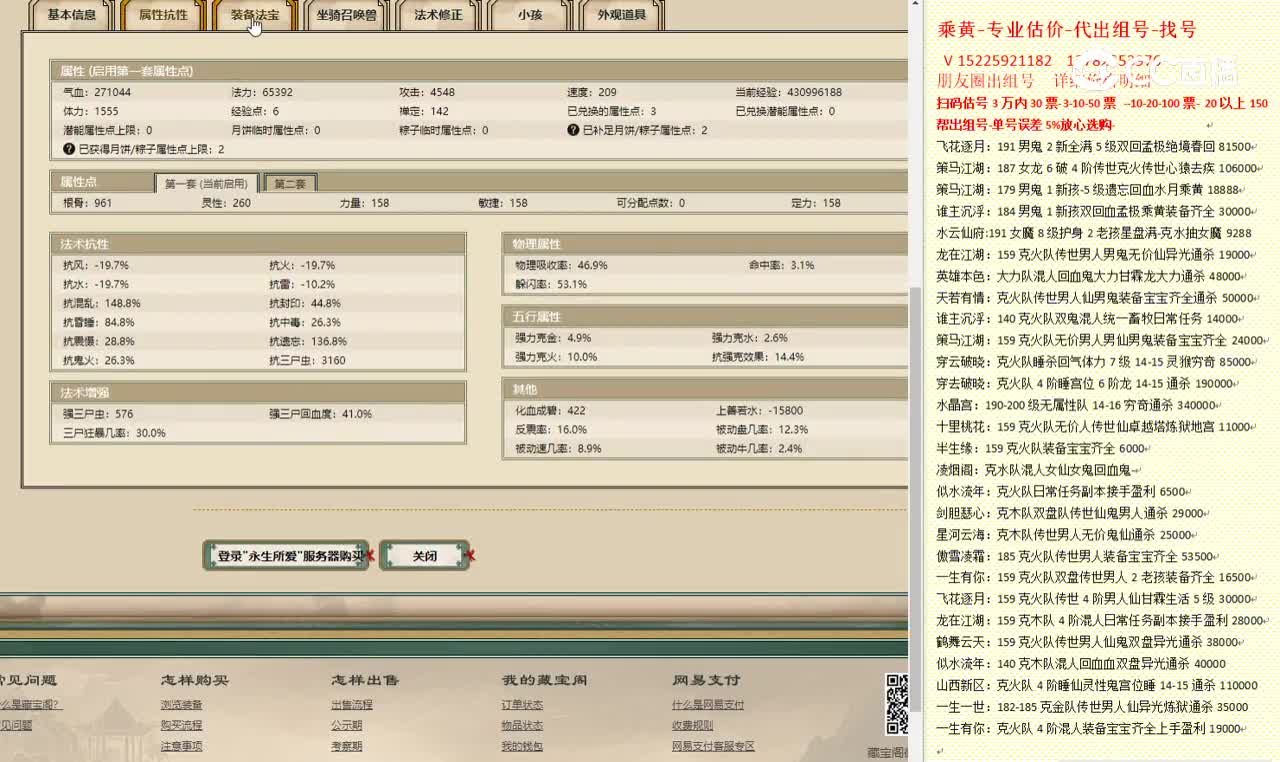Go to the 坐骑召唤兽 tab
Screen dimensions: 1280x762
[x=346, y=14]
